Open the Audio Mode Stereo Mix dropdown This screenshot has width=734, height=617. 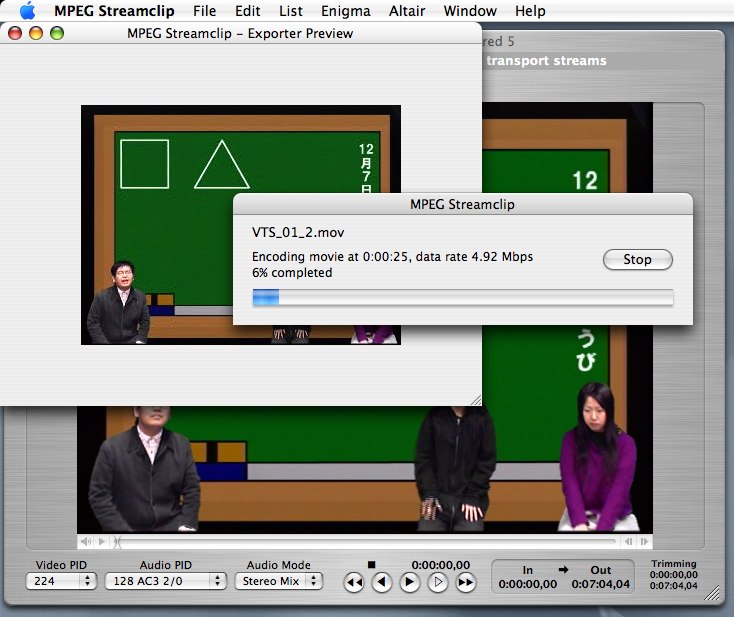279,581
